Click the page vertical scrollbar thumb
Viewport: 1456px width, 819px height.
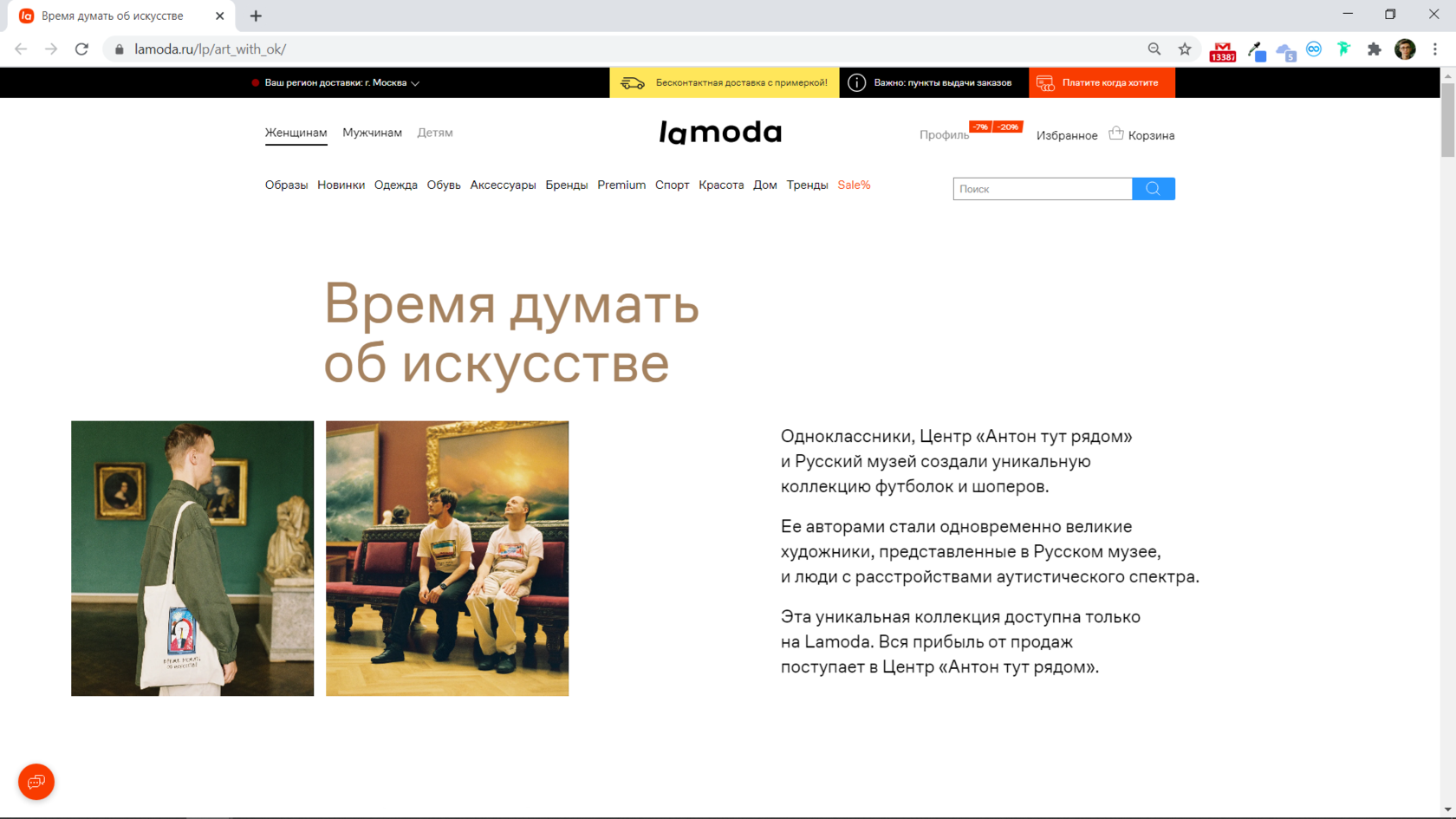[x=1448, y=120]
